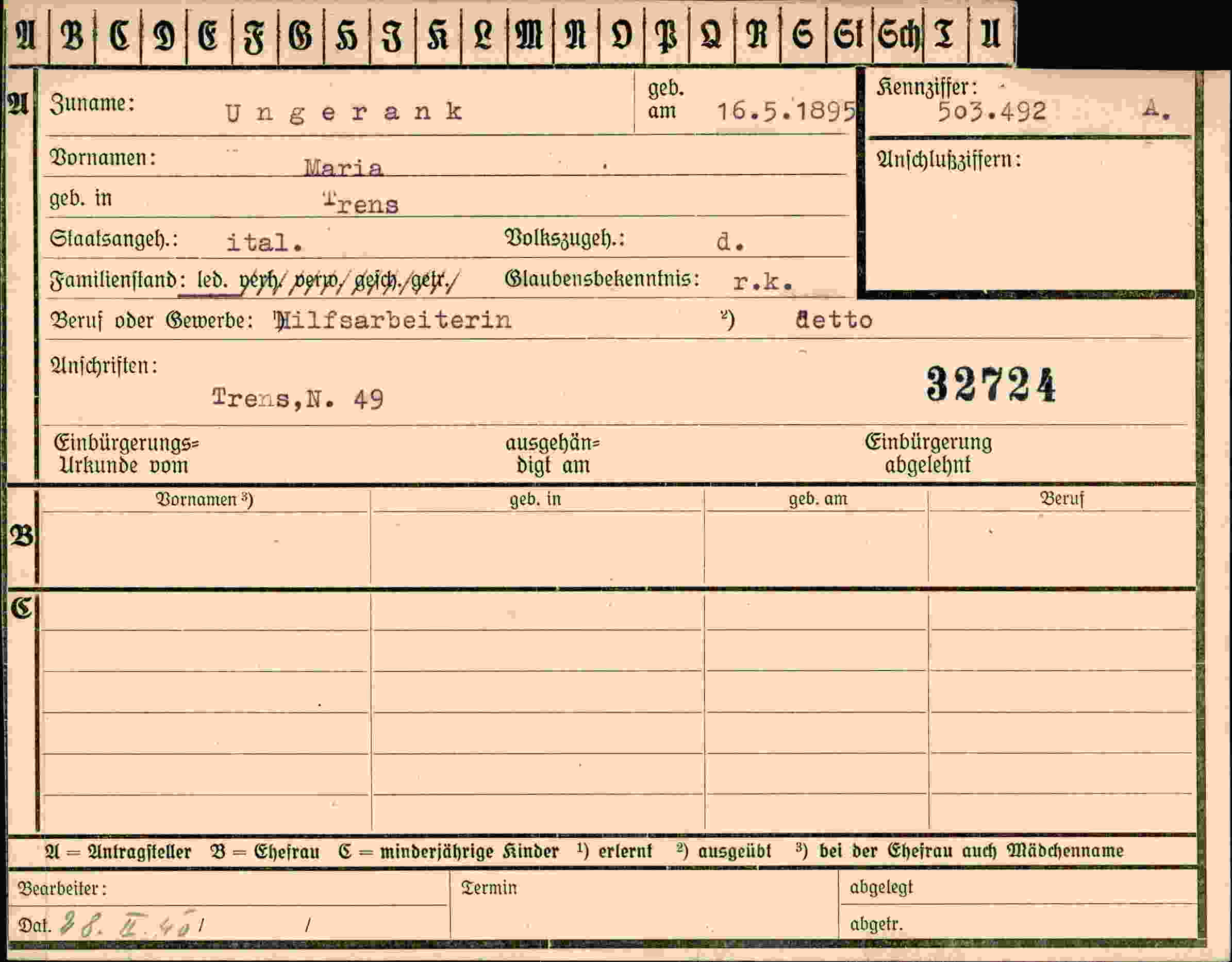Click the "Einbürgerungs-Urkunde vom" label
Image resolution: width=1232 pixels, height=962 pixels.
[x=126, y=454]
